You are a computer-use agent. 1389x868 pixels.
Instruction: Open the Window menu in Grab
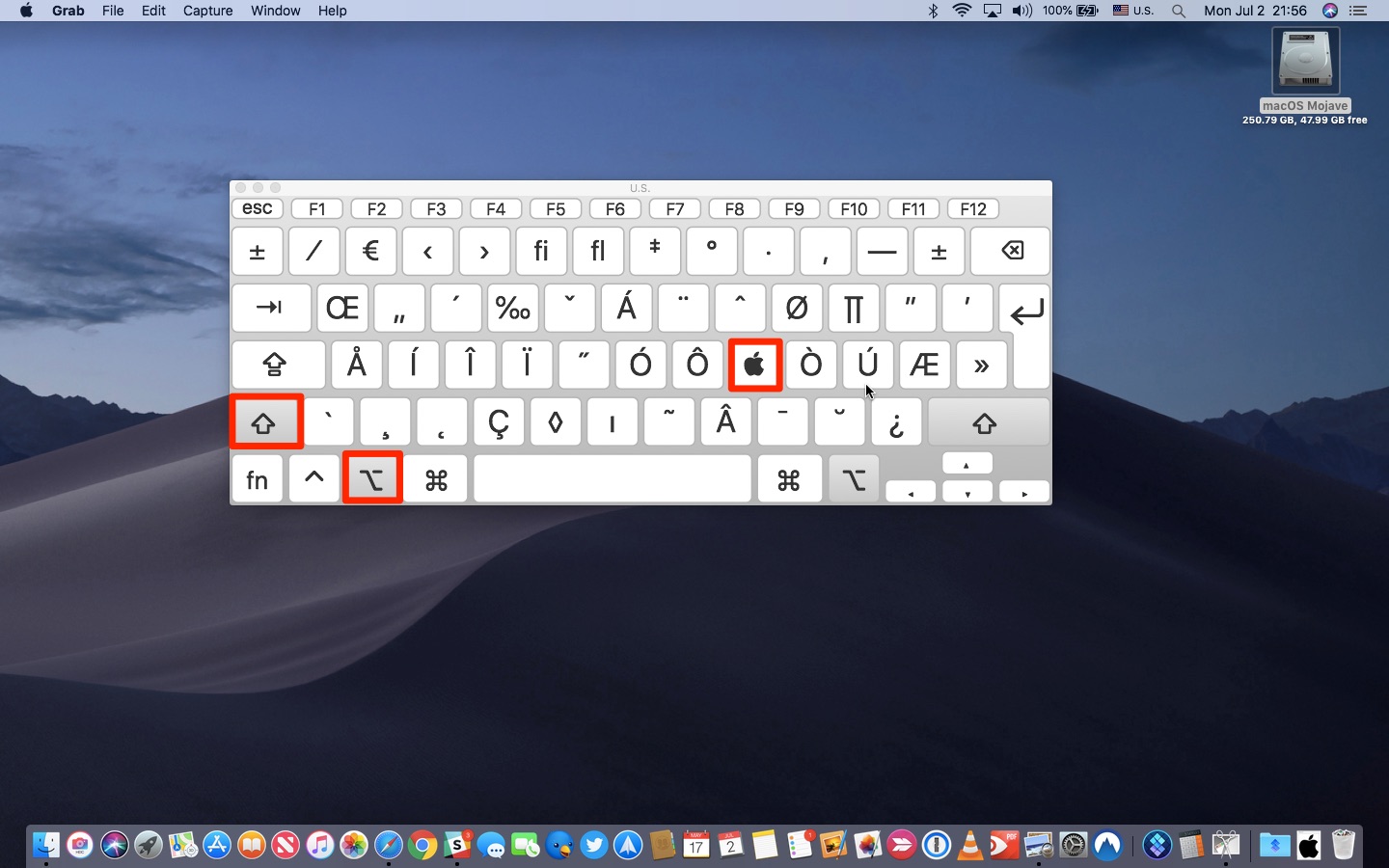click(276, 11)
